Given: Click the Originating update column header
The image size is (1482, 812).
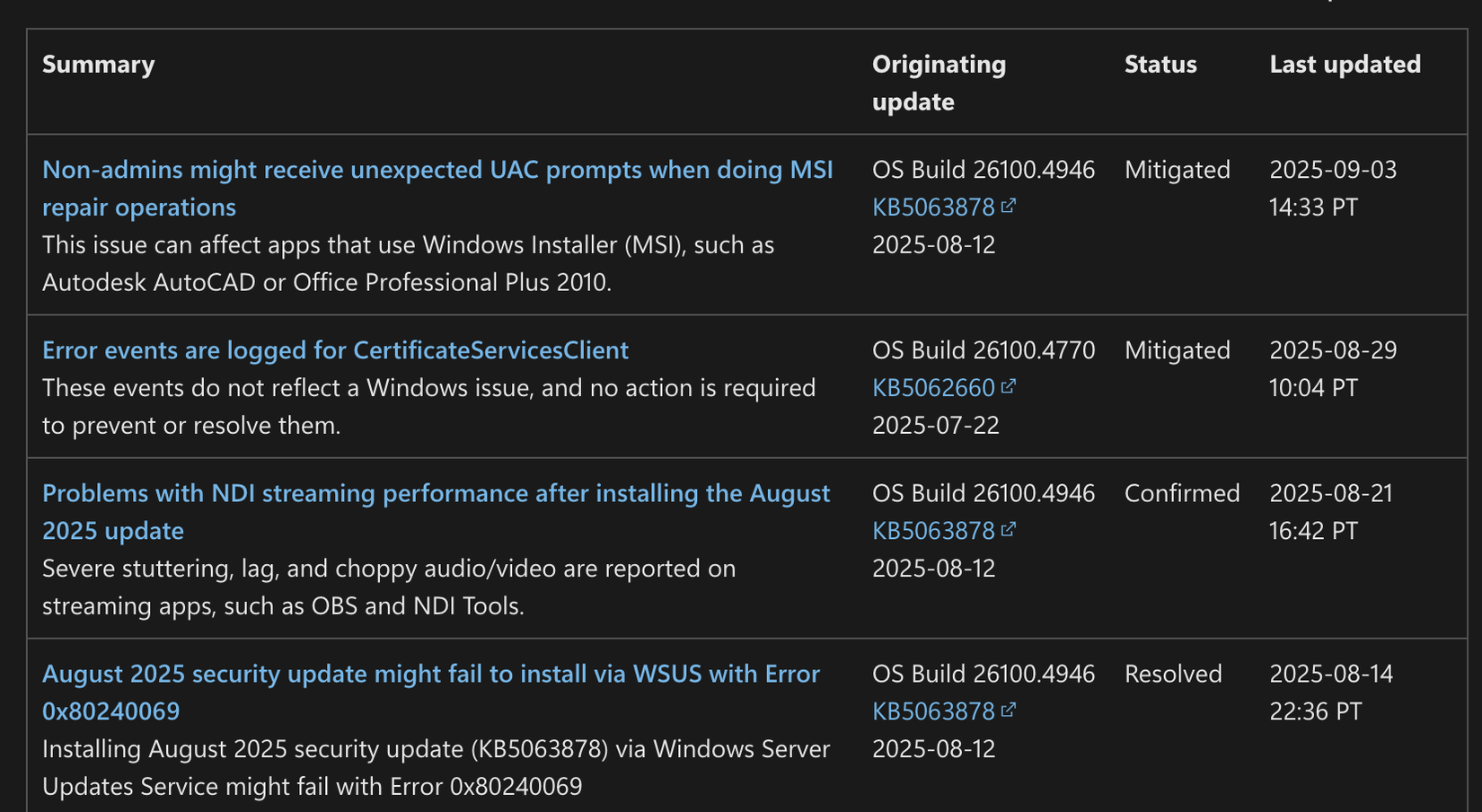Looking at the screenshot, I should click(x=939, y=82).
